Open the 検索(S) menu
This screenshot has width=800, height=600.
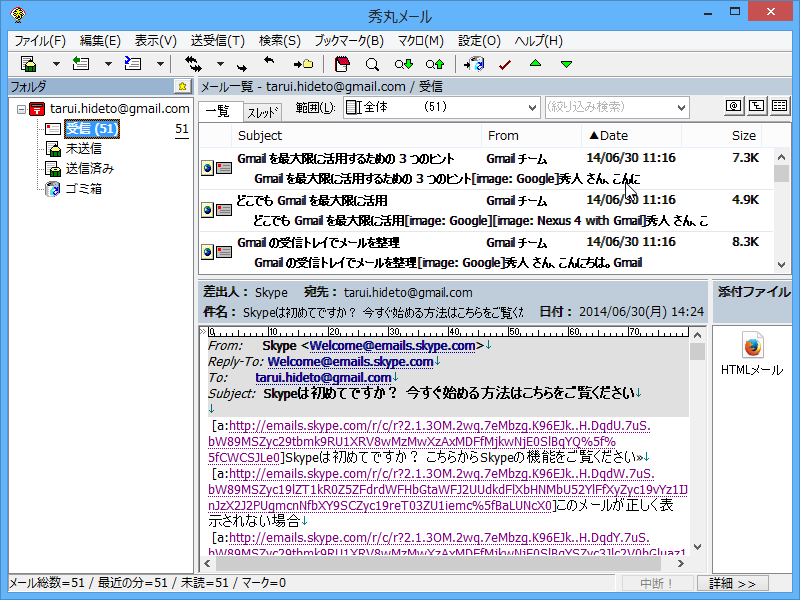(x=280, y=41)
